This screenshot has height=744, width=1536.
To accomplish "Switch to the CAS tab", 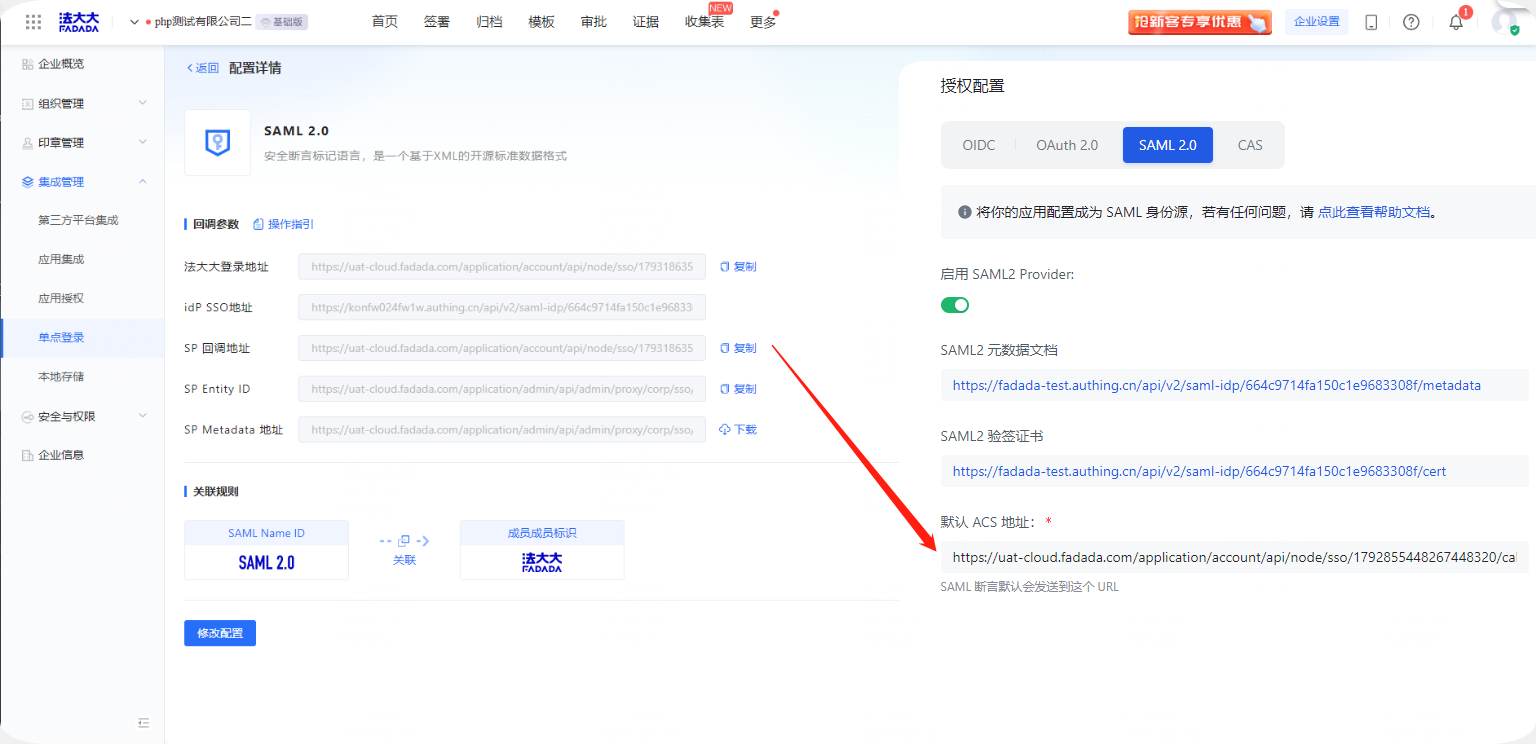I will pos(1250,145).
